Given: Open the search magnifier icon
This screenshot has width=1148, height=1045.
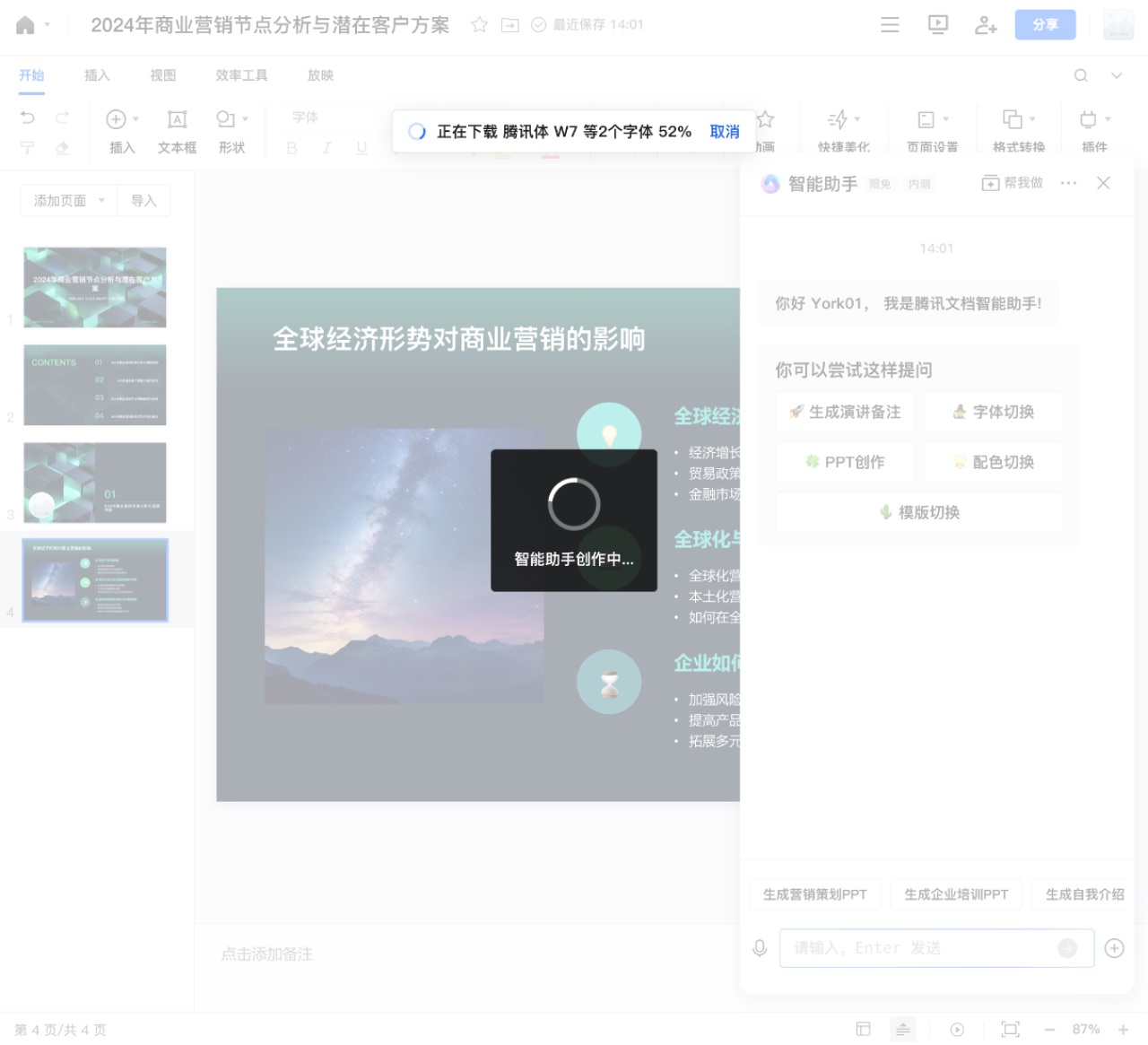Looking at the screenshot, I should click(1081, 75).
